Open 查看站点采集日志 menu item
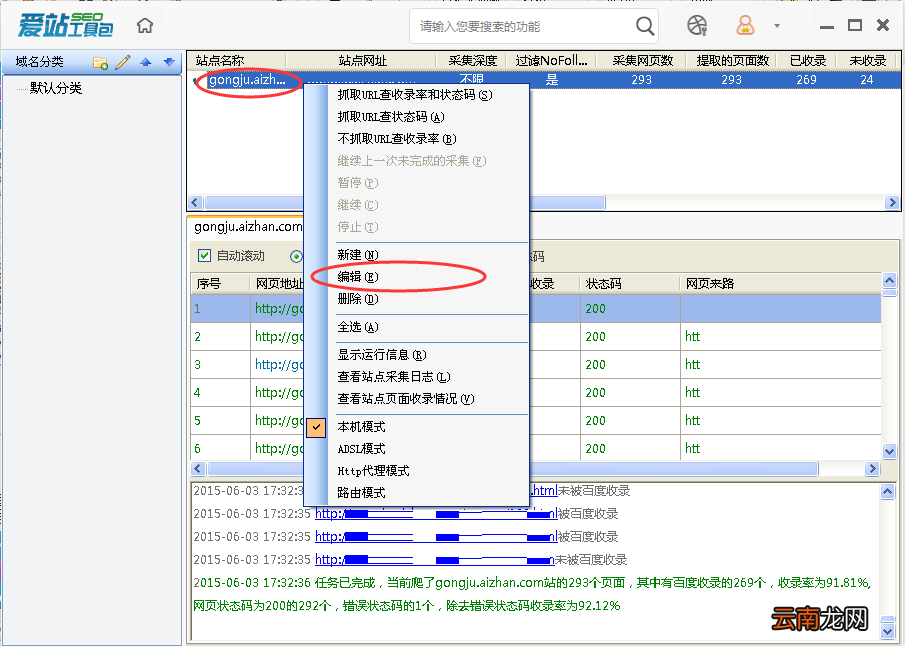Screen dimensions: 905x647 click(x=394, y=376)
